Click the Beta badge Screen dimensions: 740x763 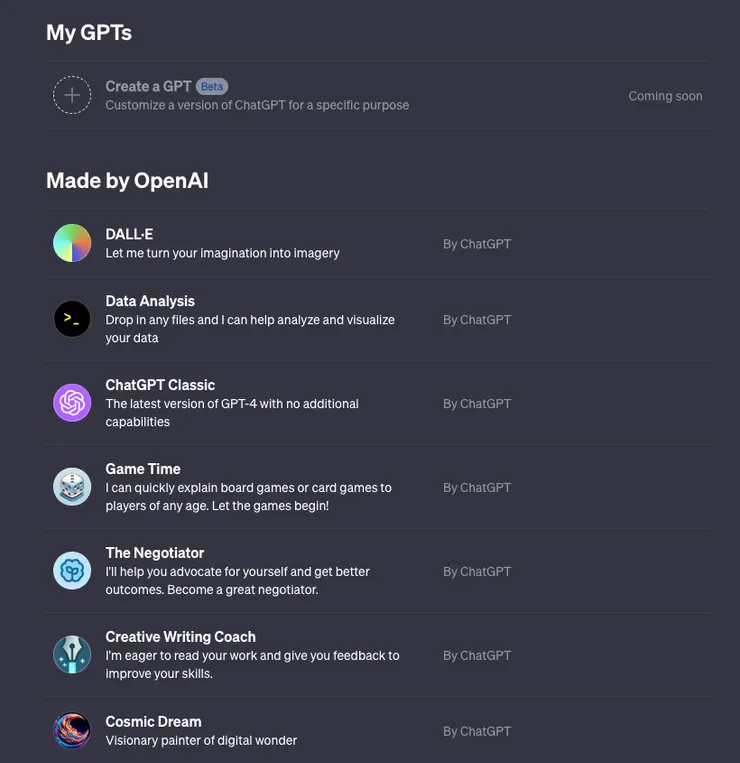click(x=212, y=86)
